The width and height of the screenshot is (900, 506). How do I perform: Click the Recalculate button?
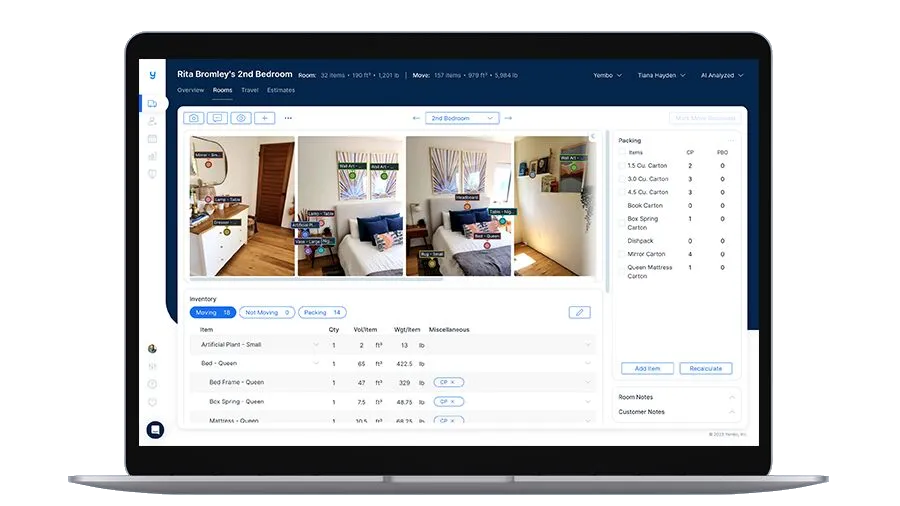705,368
